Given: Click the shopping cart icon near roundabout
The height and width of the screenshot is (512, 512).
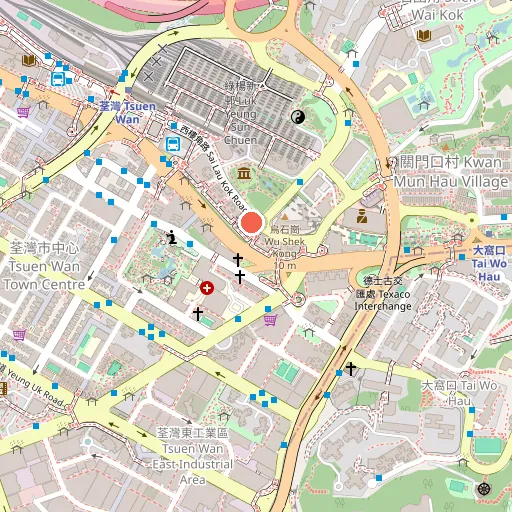Looking at the screenshot, I should 270,320.
